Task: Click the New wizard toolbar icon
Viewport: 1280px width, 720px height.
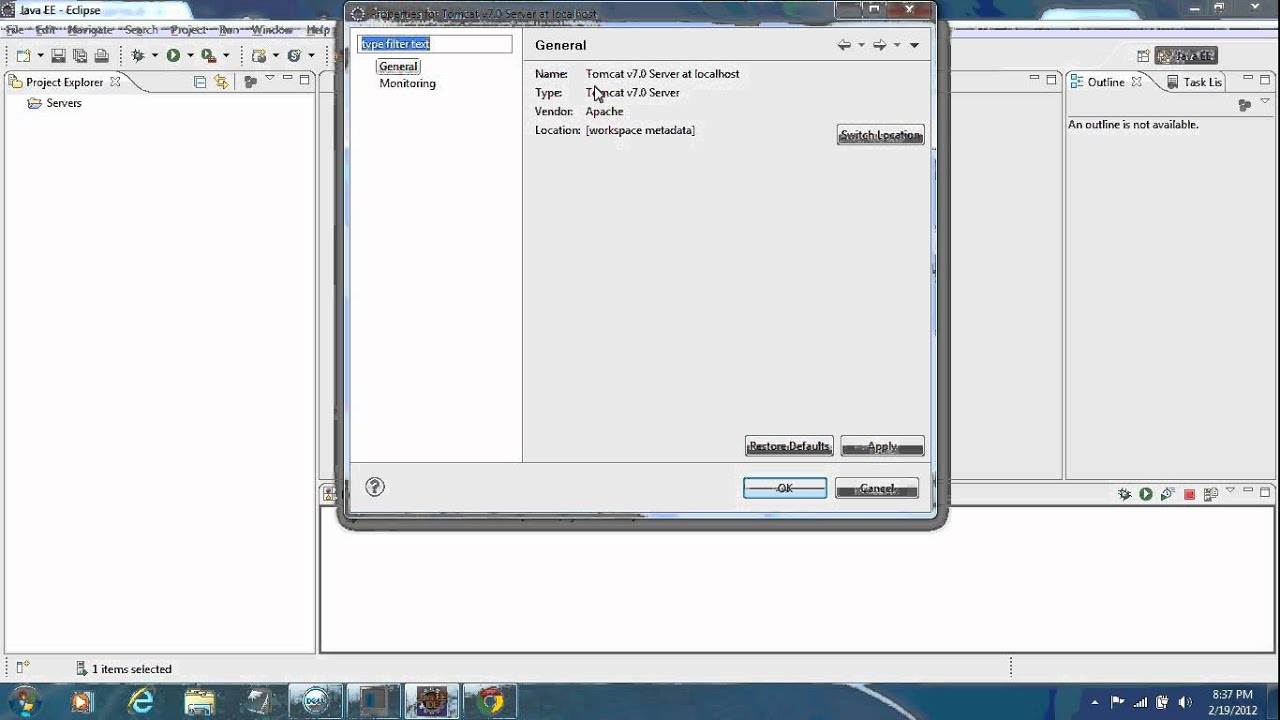Action: (x=23, y=56)
